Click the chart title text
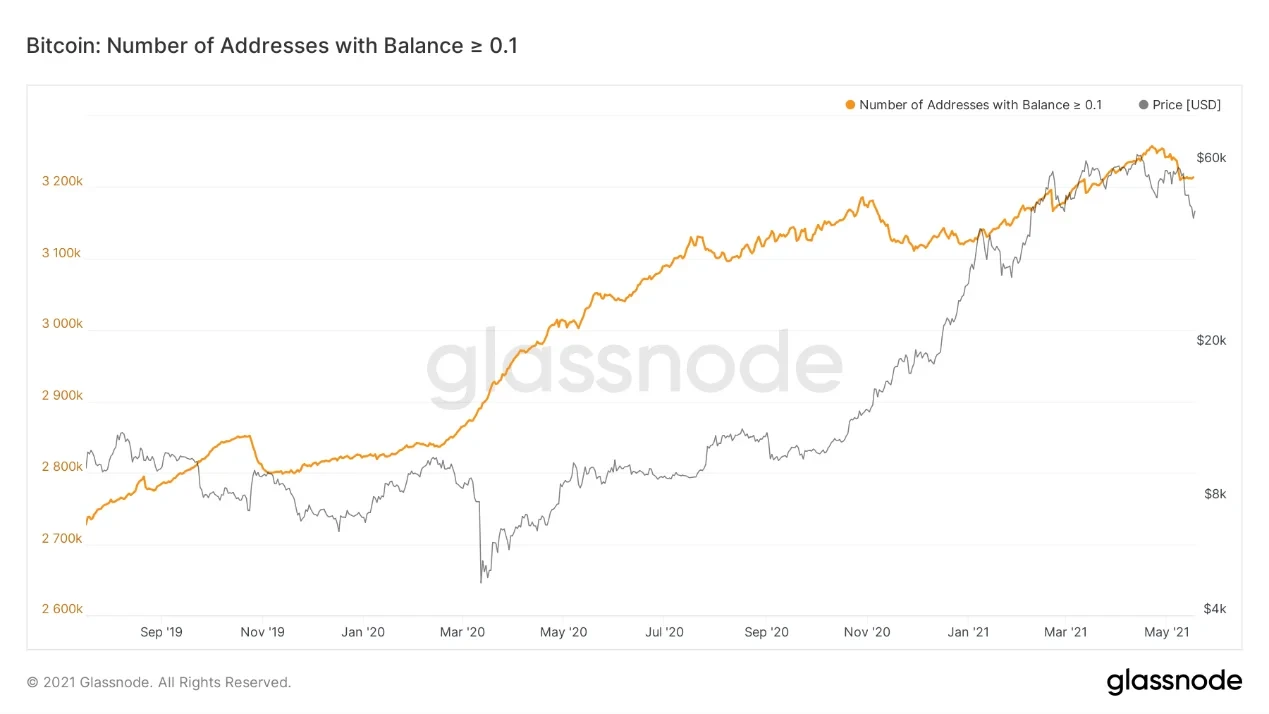 point(272,45)
